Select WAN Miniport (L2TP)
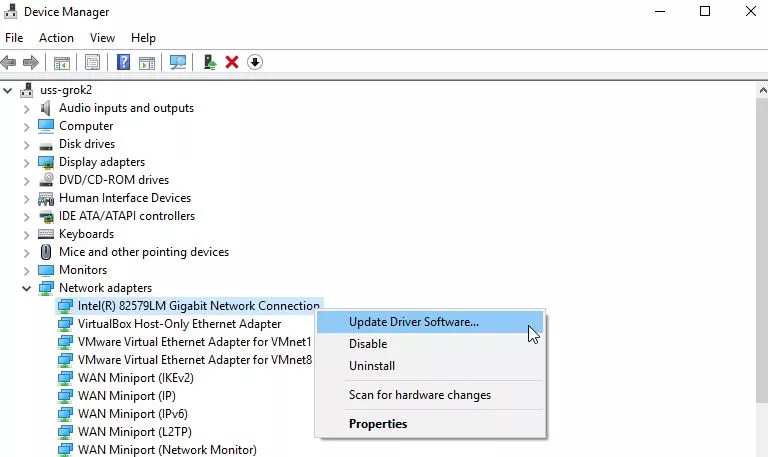This screenshot has height=457, width=768. [135, 432]
